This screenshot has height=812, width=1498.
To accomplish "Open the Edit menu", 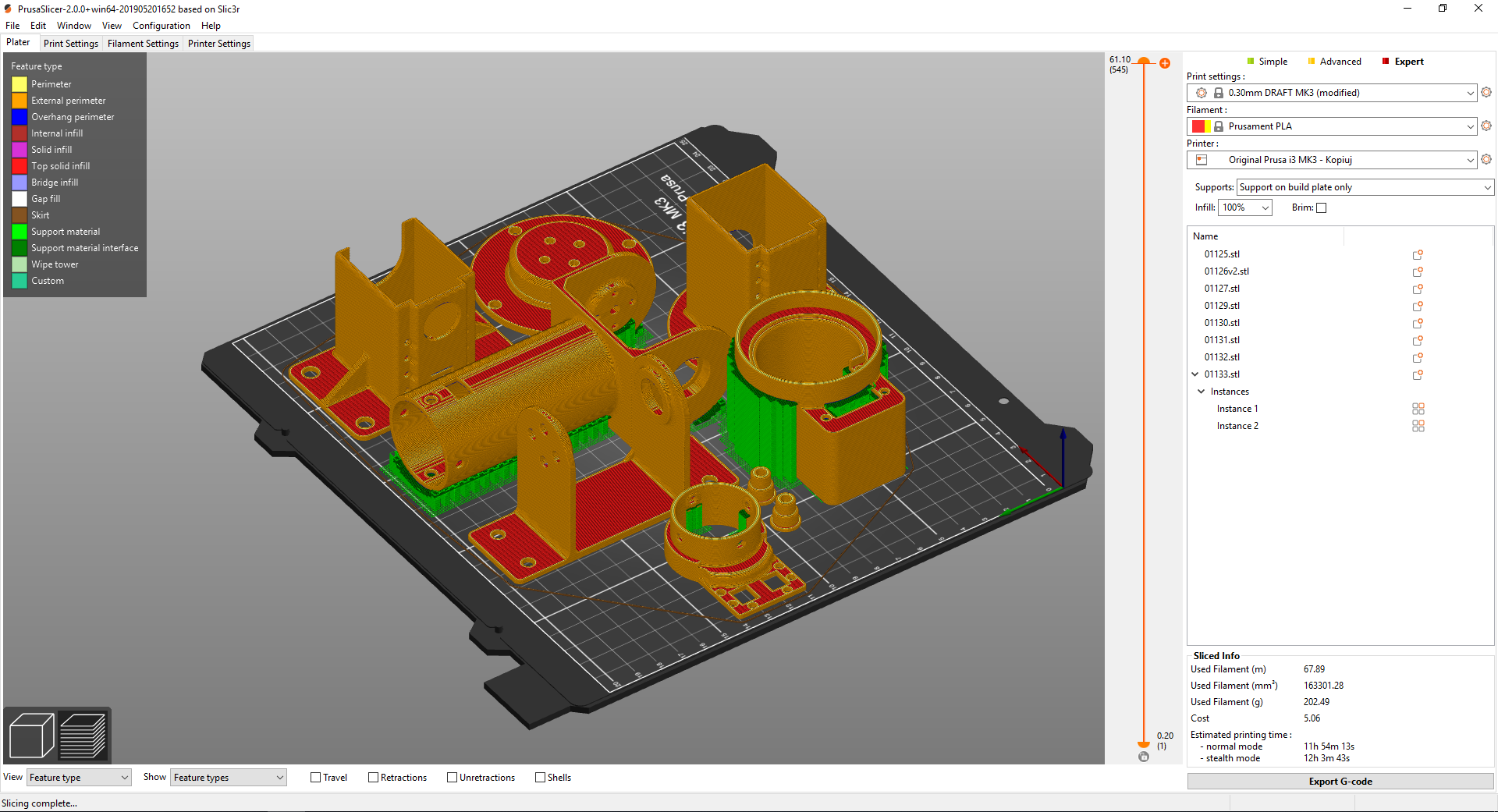I will pos(38,26).
